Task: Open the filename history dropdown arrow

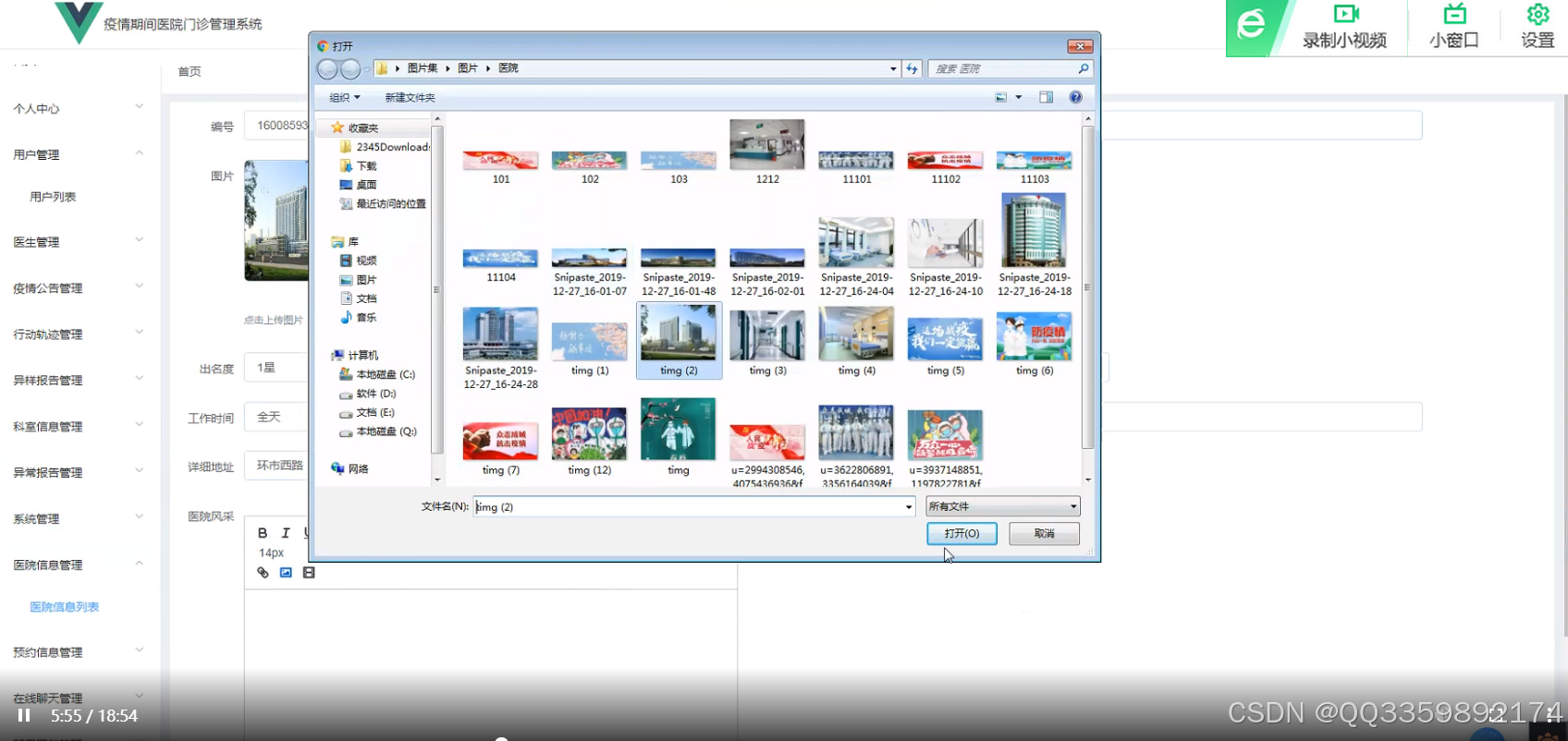Action: tap(909, 506)
